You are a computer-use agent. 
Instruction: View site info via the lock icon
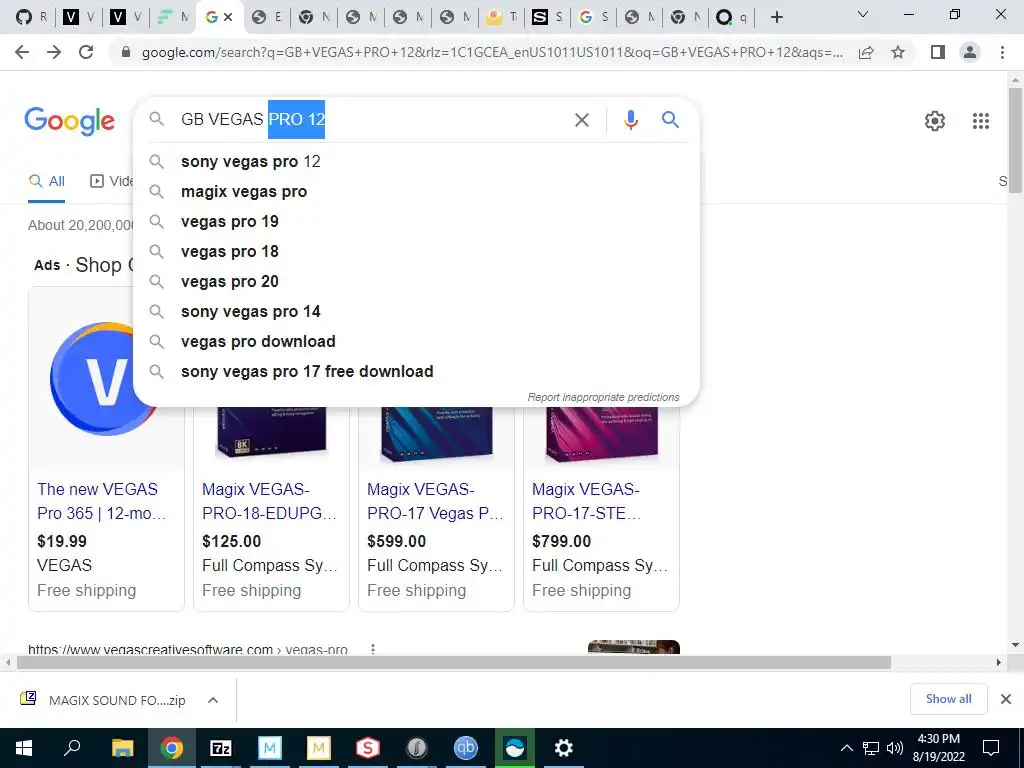126,52
